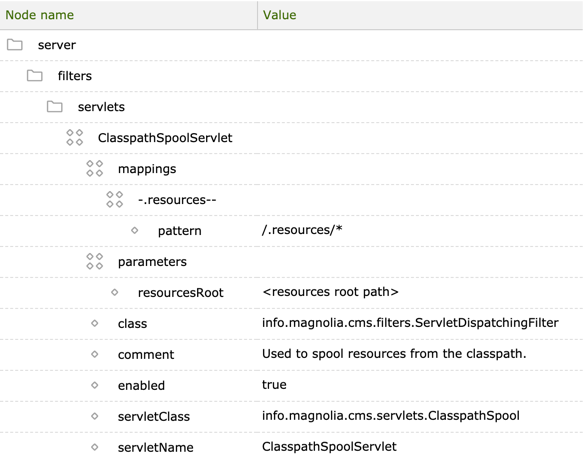This screenshot has height=464, width=586.
Task: Select the resourcesRoot property name
Action: tap(181, 293)
